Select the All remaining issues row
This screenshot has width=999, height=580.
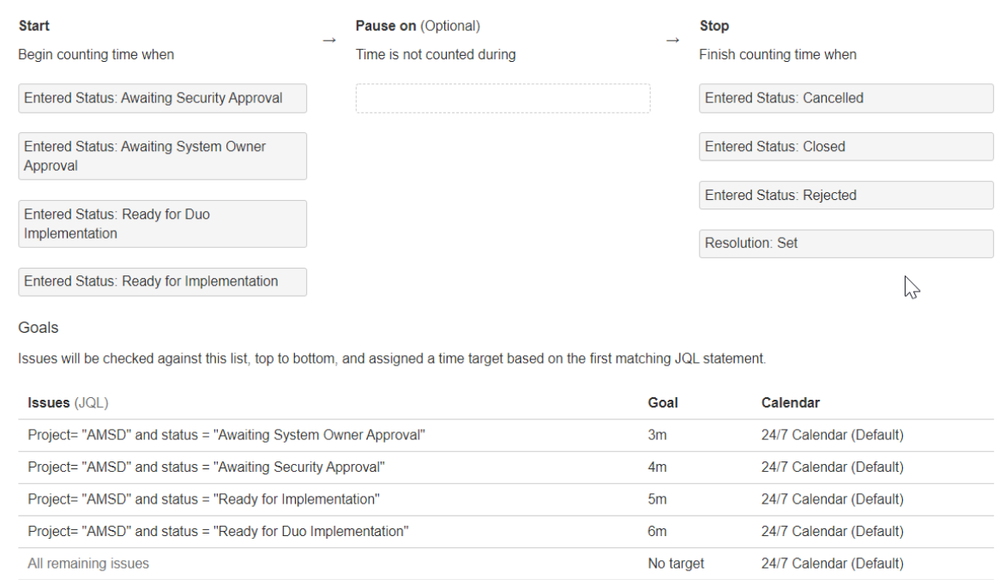click(x=506, y=563)
